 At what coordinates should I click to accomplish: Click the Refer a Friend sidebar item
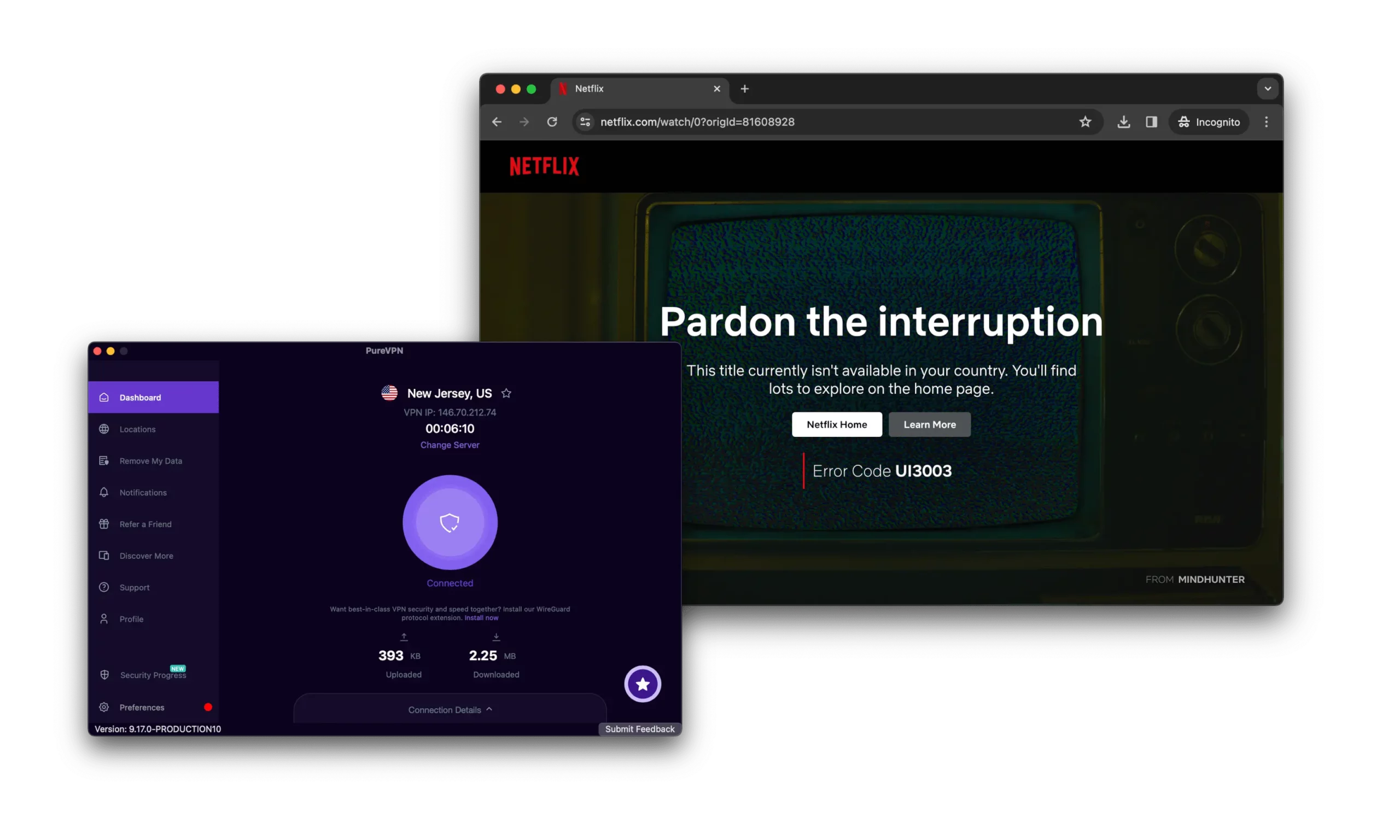tap(145, 523)
